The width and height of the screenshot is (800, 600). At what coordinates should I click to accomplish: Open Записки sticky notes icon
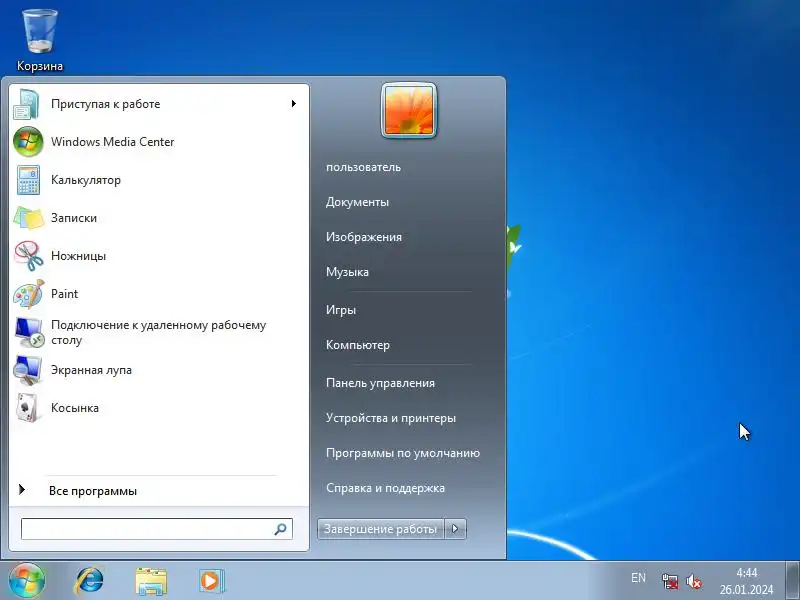[x=28, y=218]
